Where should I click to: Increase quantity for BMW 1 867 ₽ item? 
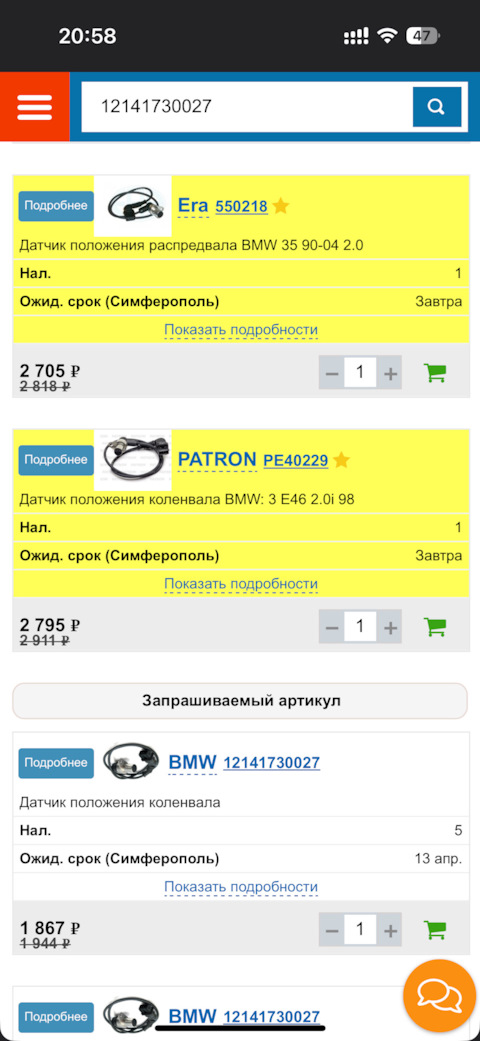(390, 929)
